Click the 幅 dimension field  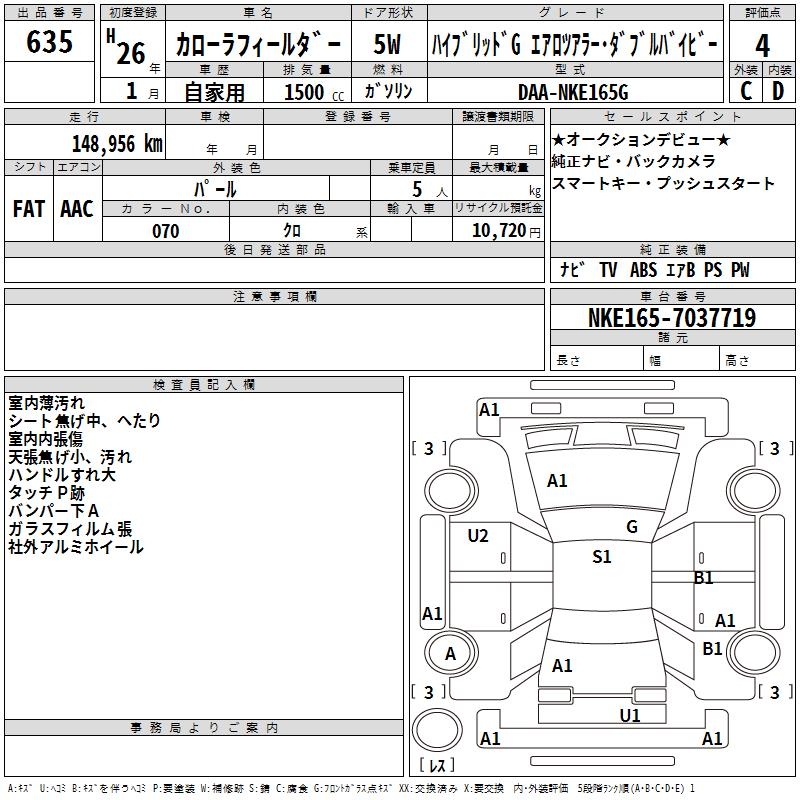coord(682,360)
